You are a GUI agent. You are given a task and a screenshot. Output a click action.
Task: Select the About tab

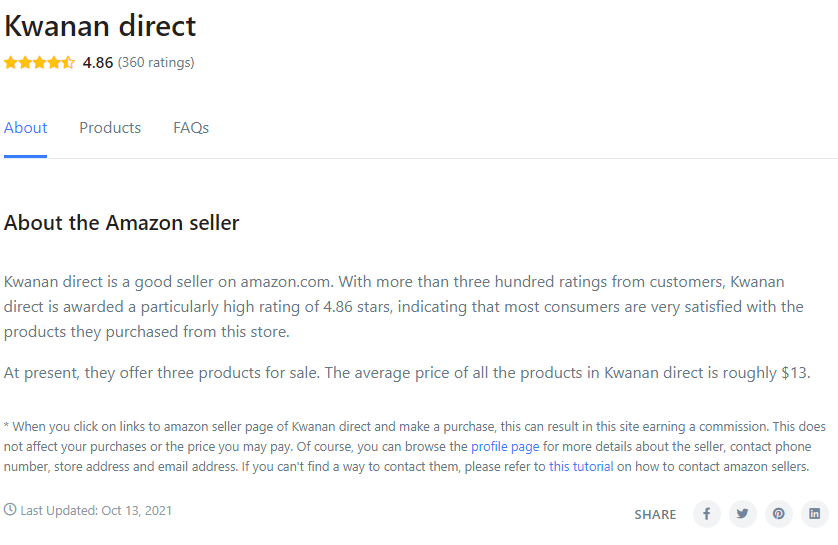pos(25,128)
